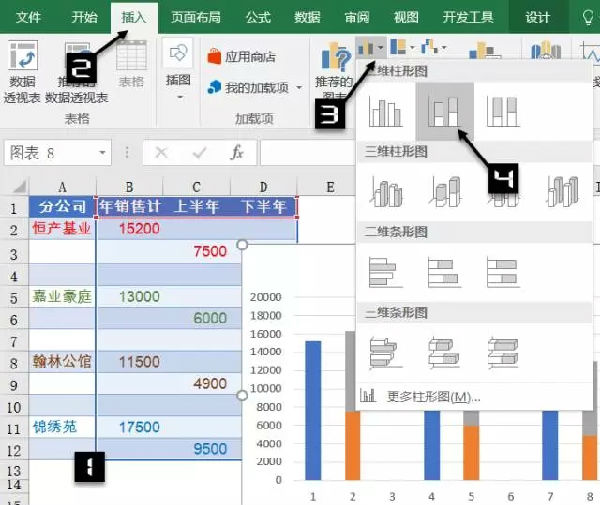Image resolution: width=600 pixels, height=505 pixels.
Task: Click the cancel X formula button
Action: point(161,153)
